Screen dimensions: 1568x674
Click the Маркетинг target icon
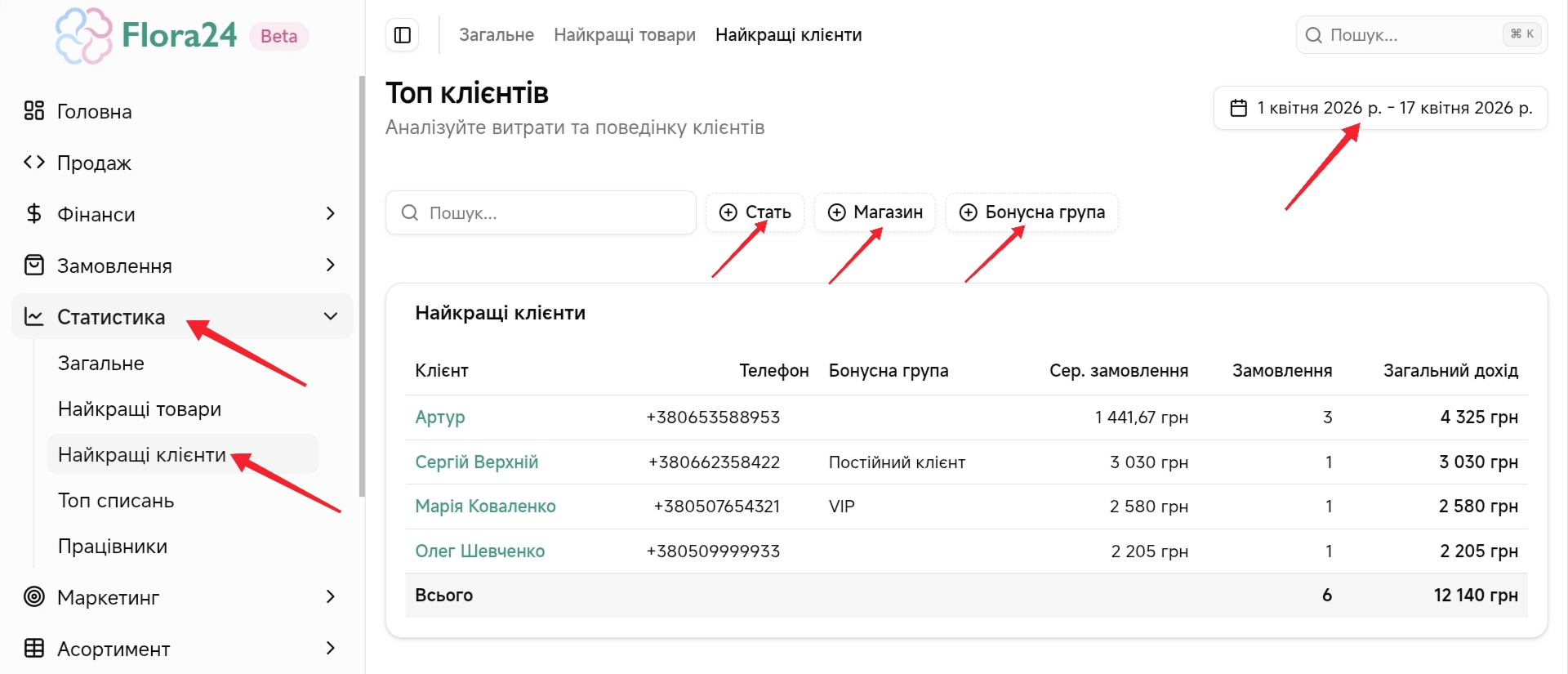(x=33, y=596)
